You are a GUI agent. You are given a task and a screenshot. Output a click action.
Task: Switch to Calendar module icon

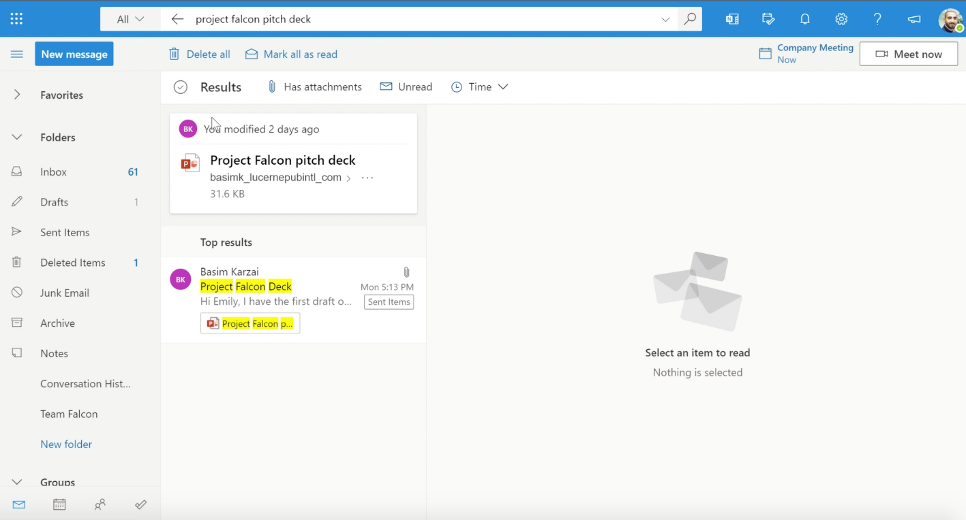pos(59,505)
